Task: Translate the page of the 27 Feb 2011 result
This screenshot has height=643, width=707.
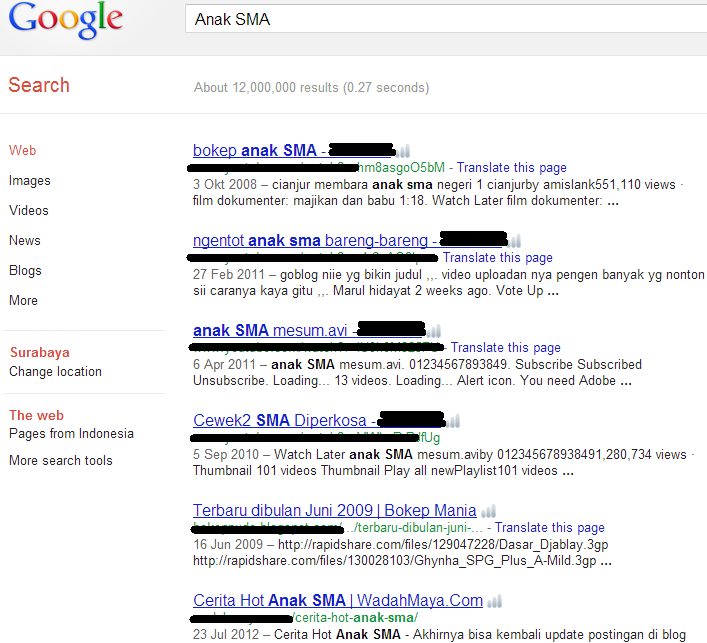Action: pyautogui.click(x=497, y=257)
